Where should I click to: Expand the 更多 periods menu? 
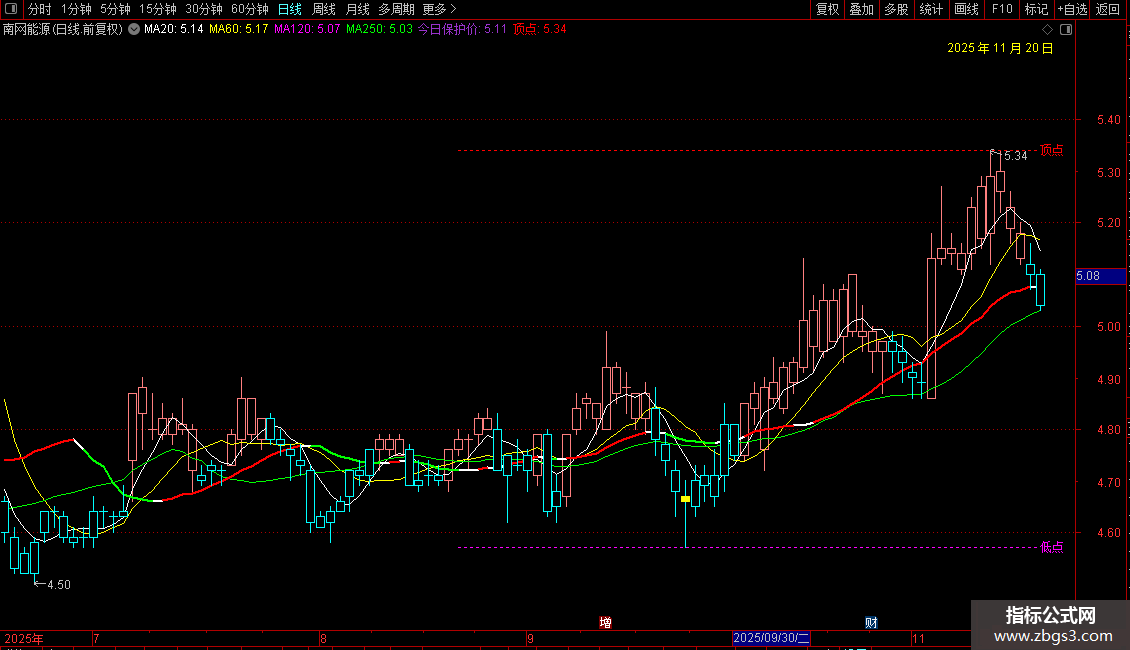[440, 9]
